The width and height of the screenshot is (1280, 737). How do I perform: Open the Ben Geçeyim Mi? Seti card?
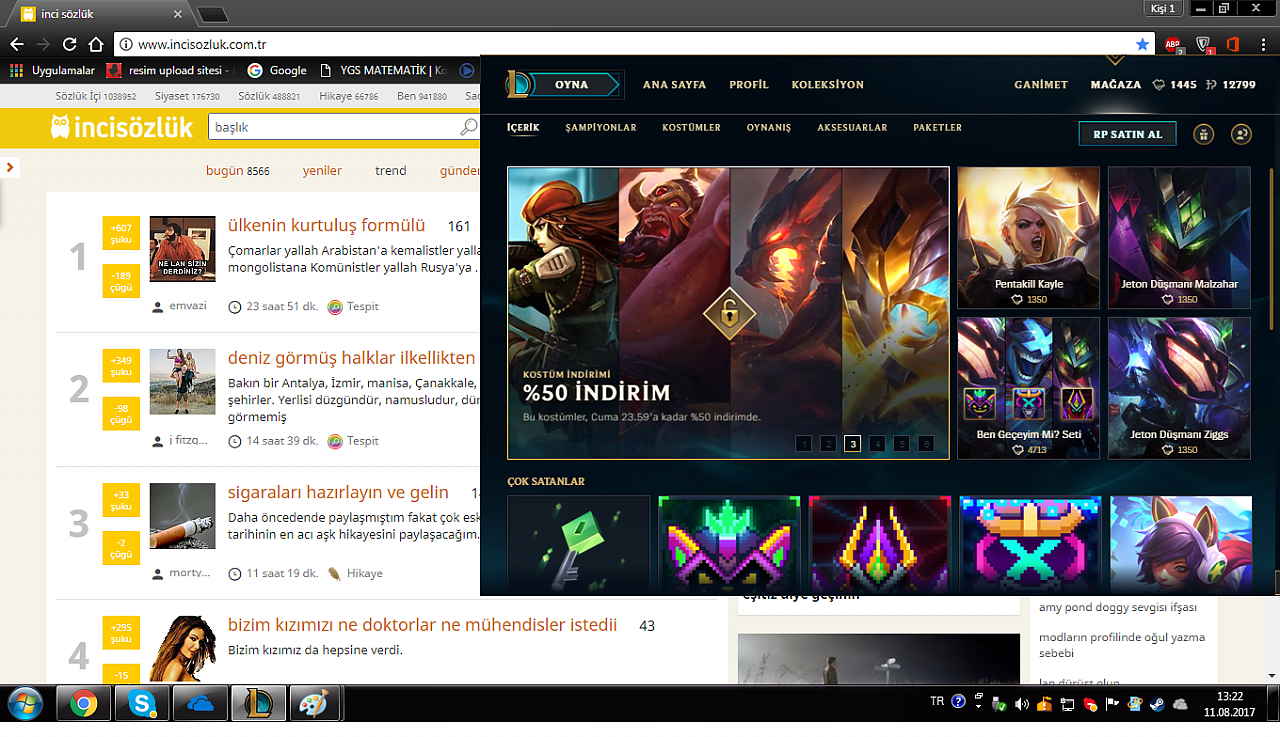(1029, 388)
